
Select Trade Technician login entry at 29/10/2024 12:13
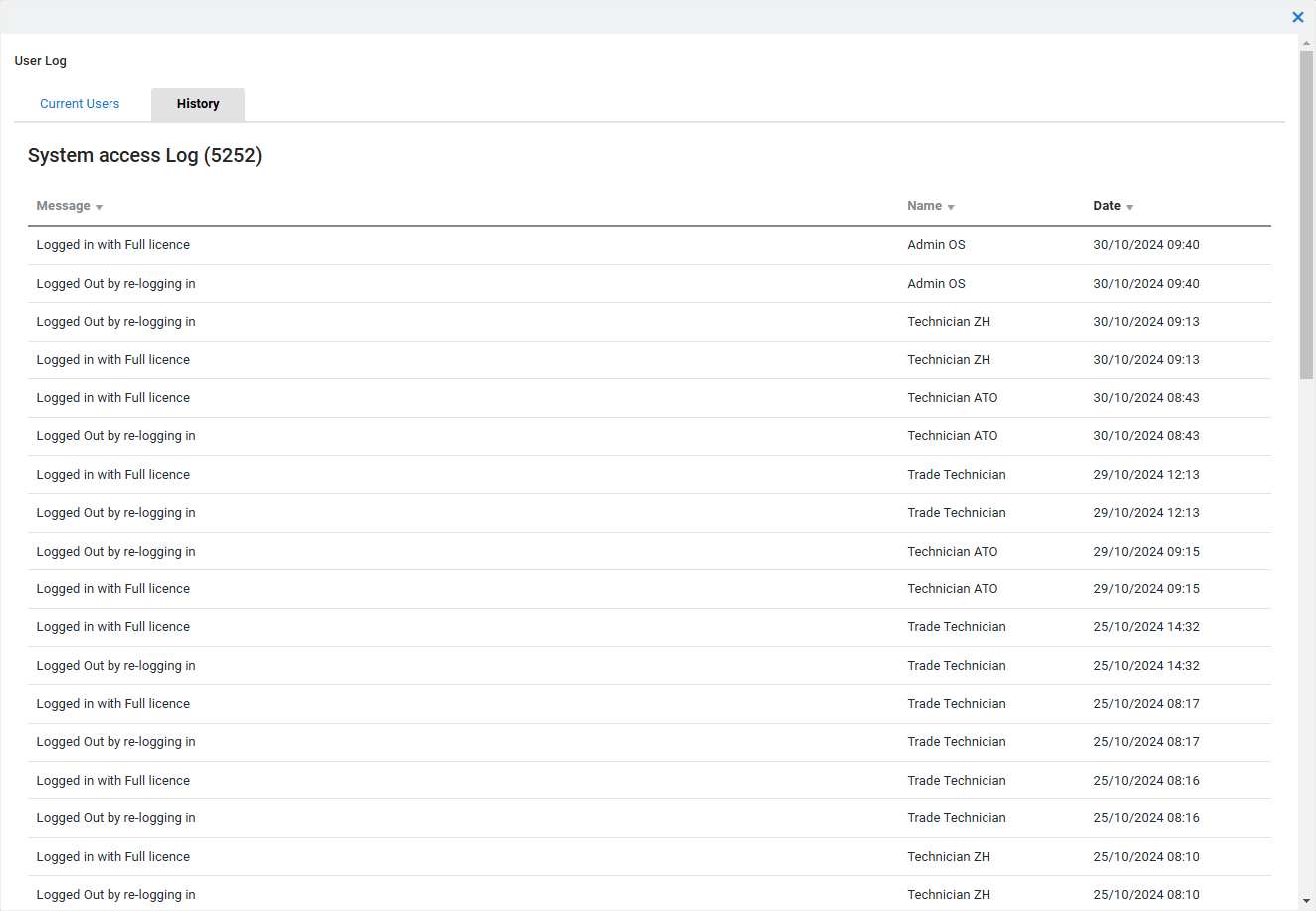click(112, 475)
